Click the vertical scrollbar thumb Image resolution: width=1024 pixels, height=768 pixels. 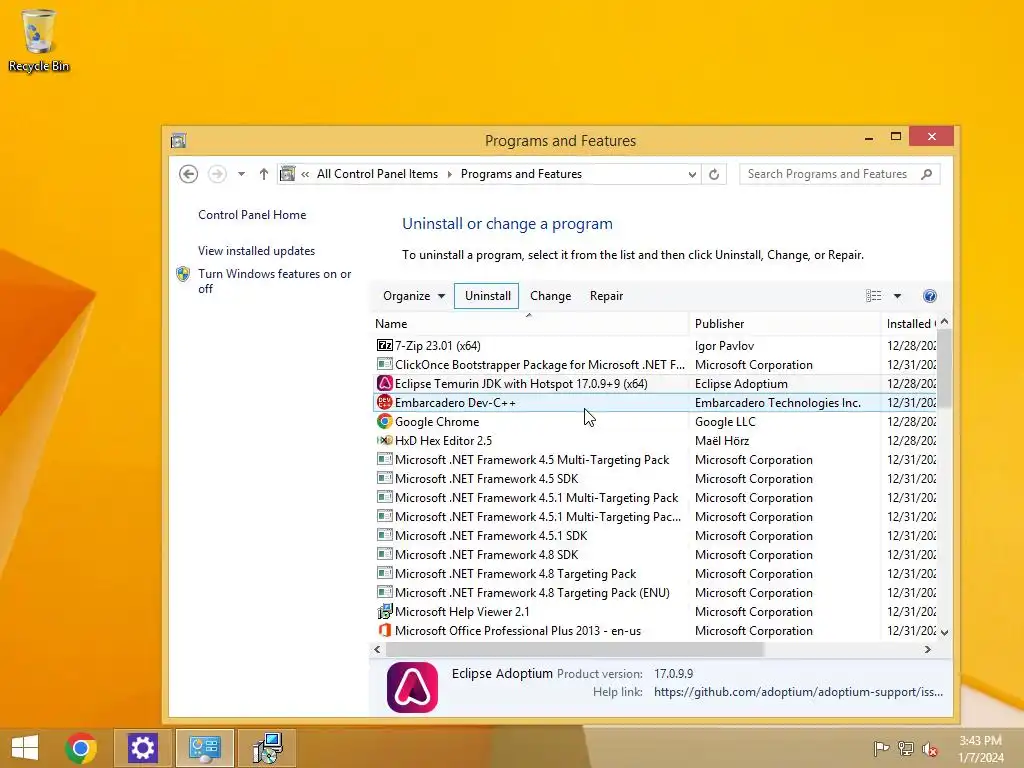point(944,368)
